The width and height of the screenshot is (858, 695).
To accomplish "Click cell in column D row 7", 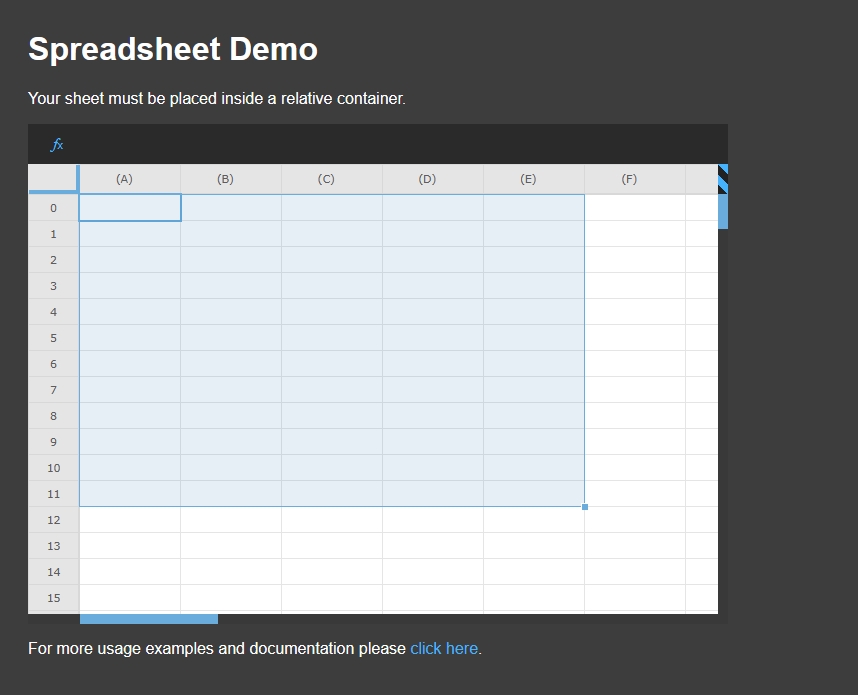I will tap(433, 390).
